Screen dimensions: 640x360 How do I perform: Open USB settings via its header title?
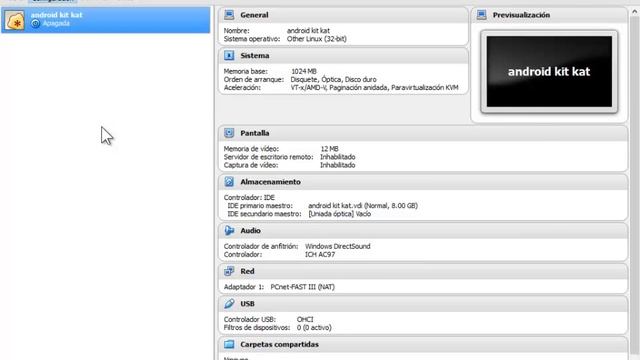pos(247,304)
